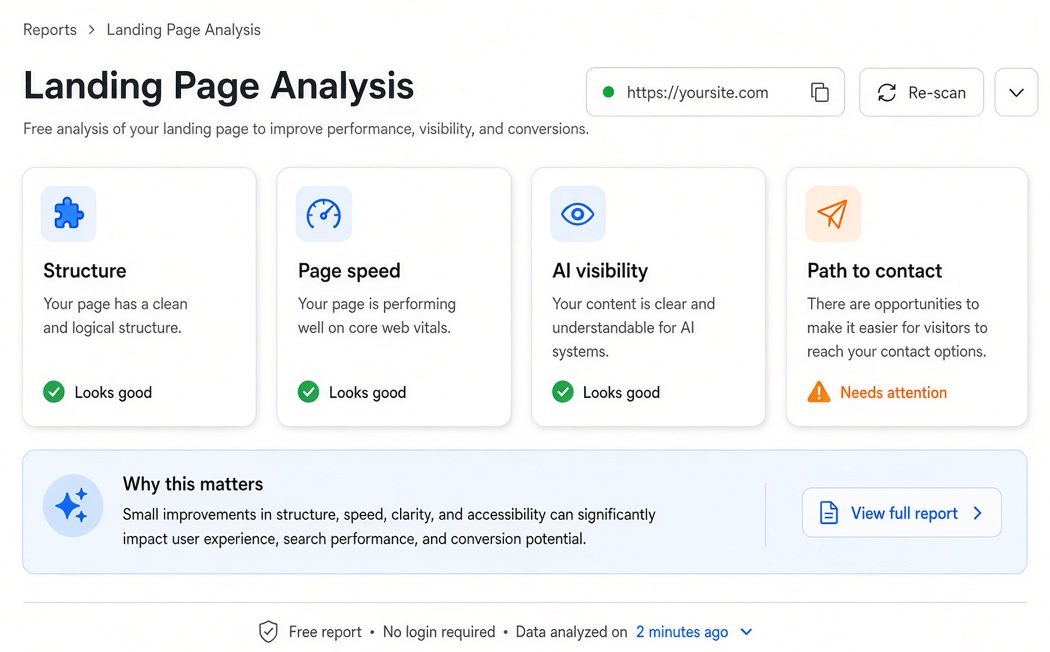Open the AI visibility card heading
Screen dimensions: 1050x652
pyautogui.click(x=600, y=270)
